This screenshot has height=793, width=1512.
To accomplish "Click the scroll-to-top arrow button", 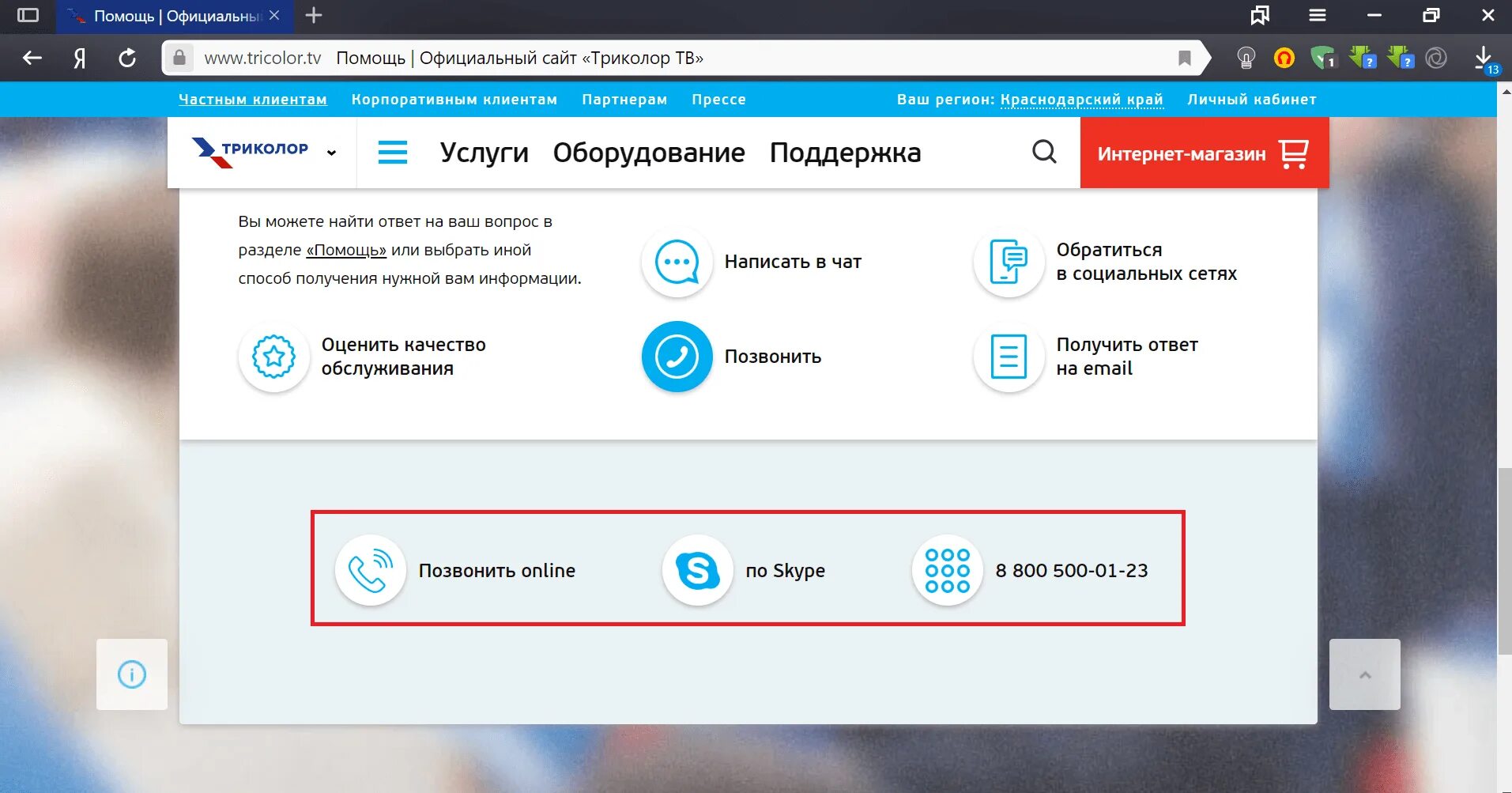I will click(x=1365, y=674).
